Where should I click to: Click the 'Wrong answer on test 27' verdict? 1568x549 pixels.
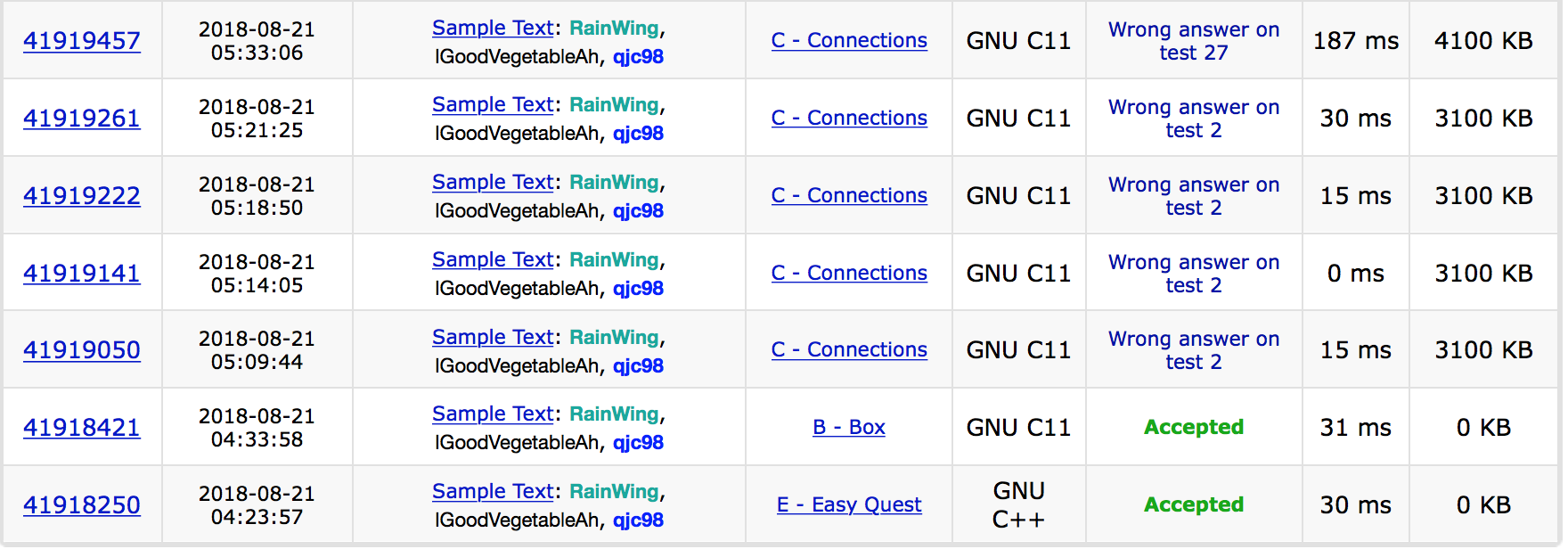1193,41
